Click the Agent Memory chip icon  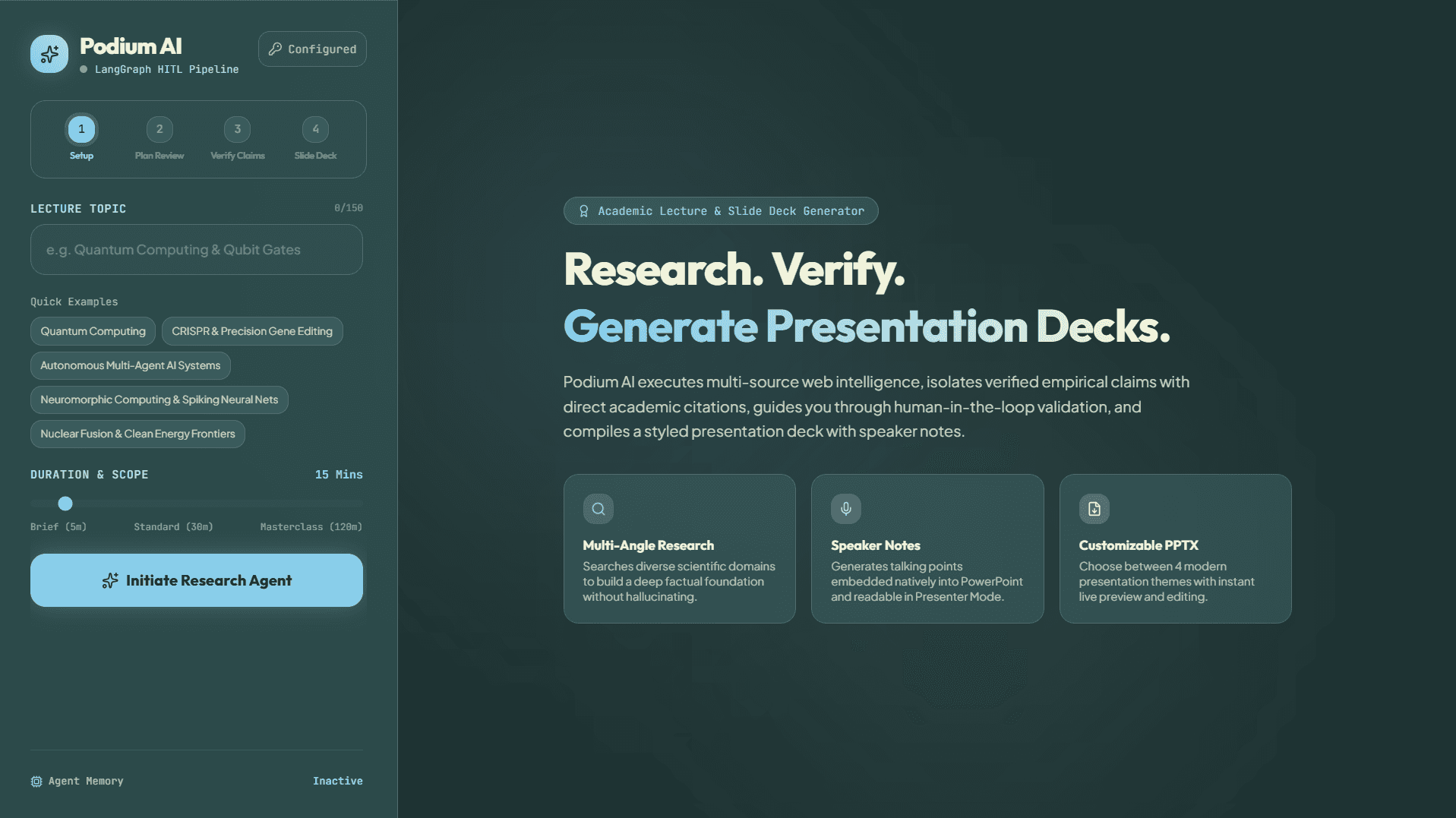[36, 782]
